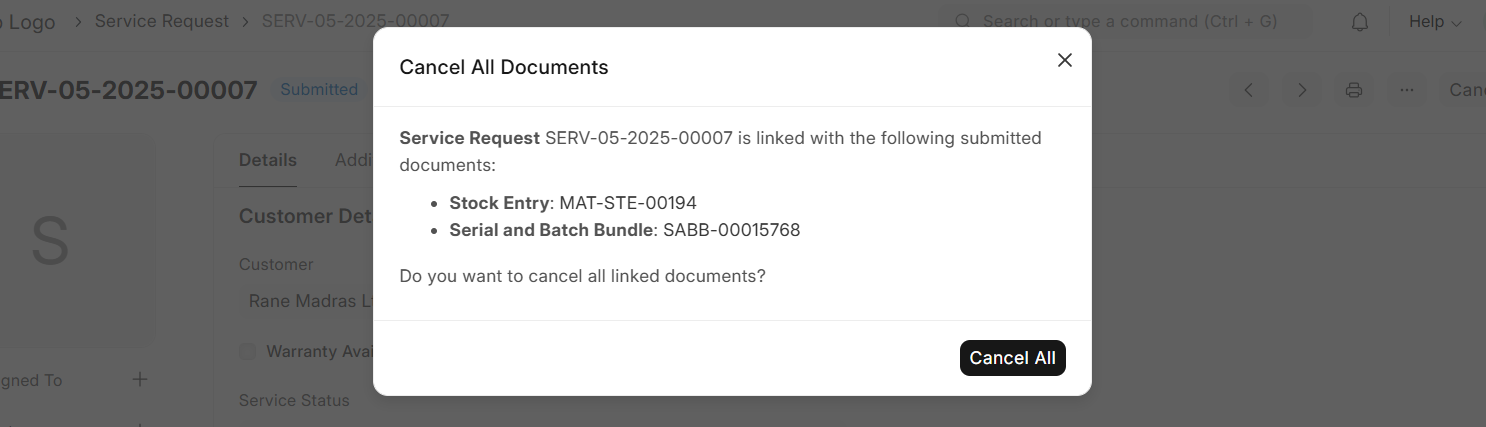Viewport: 1486px width, 427px height.
Task: Open the second tab next to Details
Action: [x=354, y=160]
